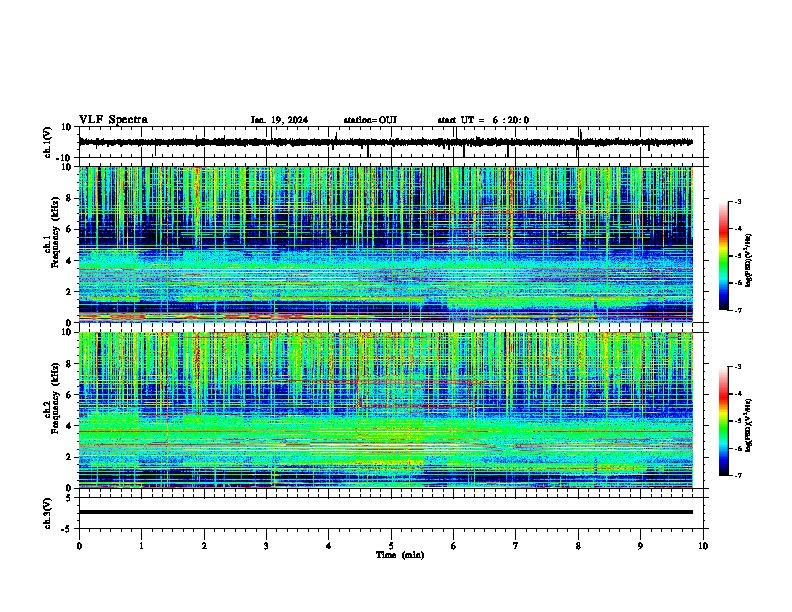The image size is (792, 612).
Task: Click the log(PSD) label beside ch.2 colorbar
Action: tap(749, 425)
